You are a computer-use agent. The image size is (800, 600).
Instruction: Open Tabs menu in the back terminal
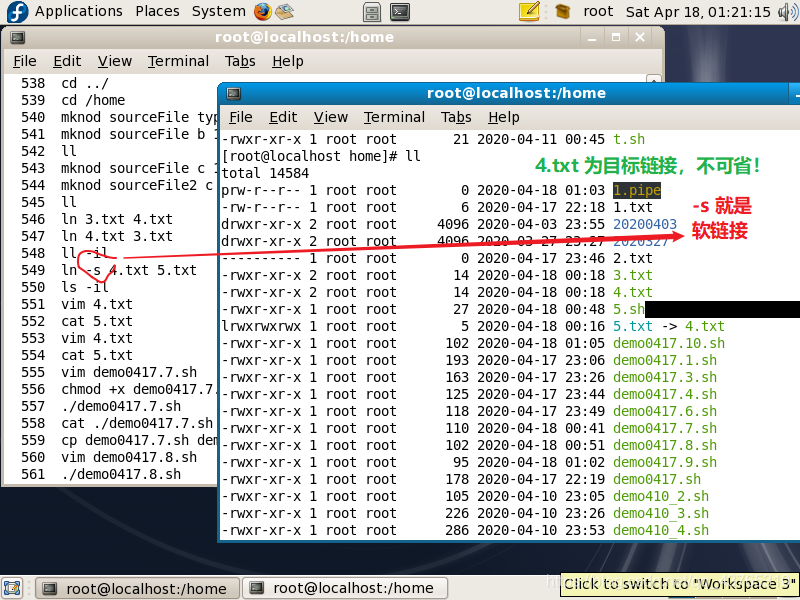coord(240,61)
